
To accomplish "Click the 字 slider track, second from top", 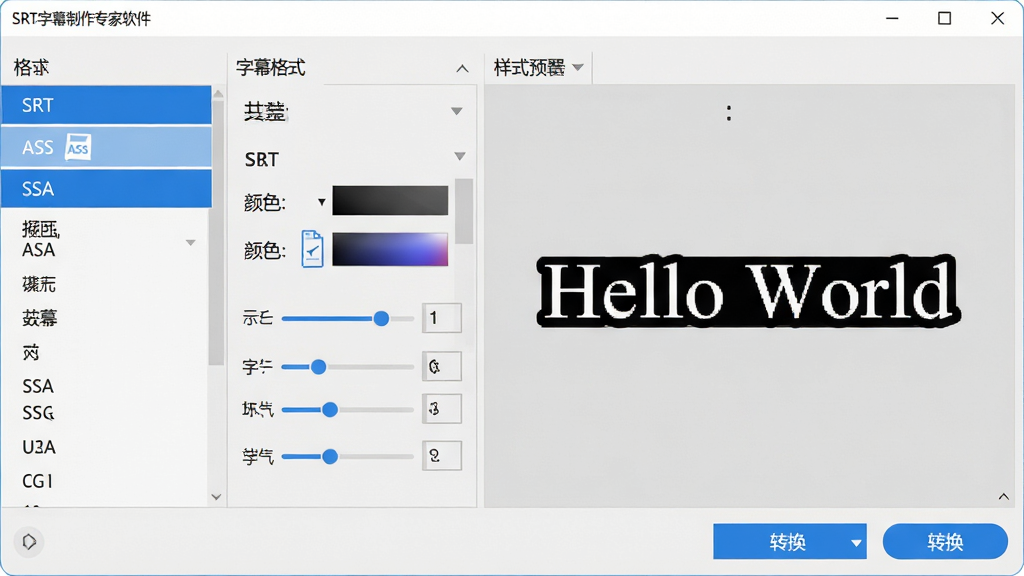I will pos(347,367).
